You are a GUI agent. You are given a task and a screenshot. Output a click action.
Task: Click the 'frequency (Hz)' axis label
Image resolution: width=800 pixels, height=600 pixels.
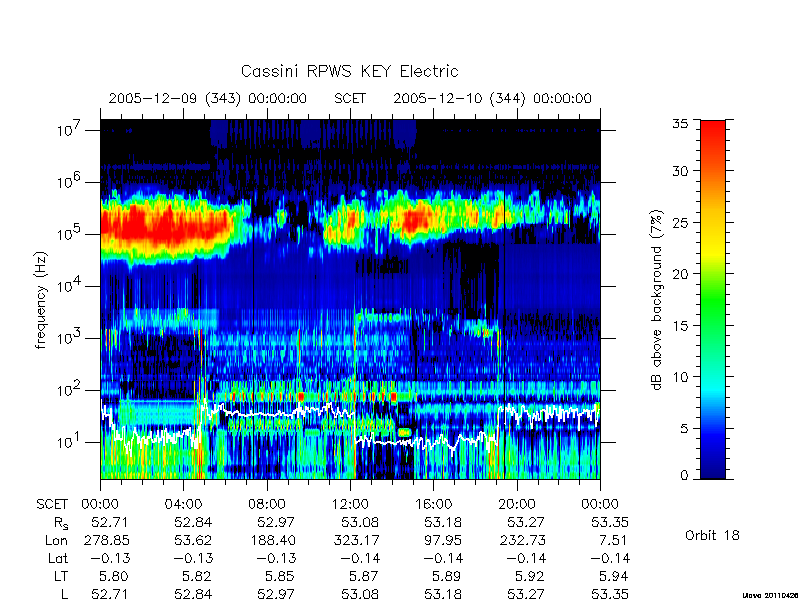pos(41,300)
